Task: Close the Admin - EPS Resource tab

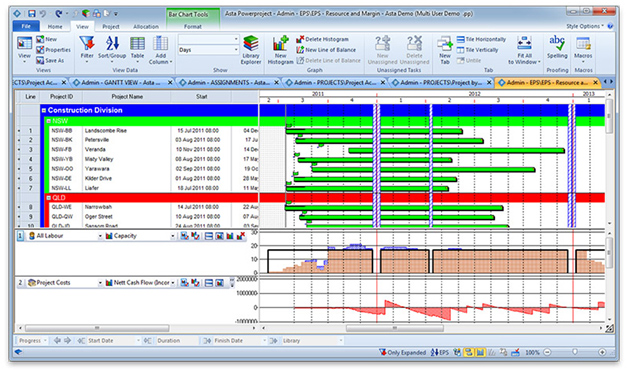Action: [x=596, y=83]
